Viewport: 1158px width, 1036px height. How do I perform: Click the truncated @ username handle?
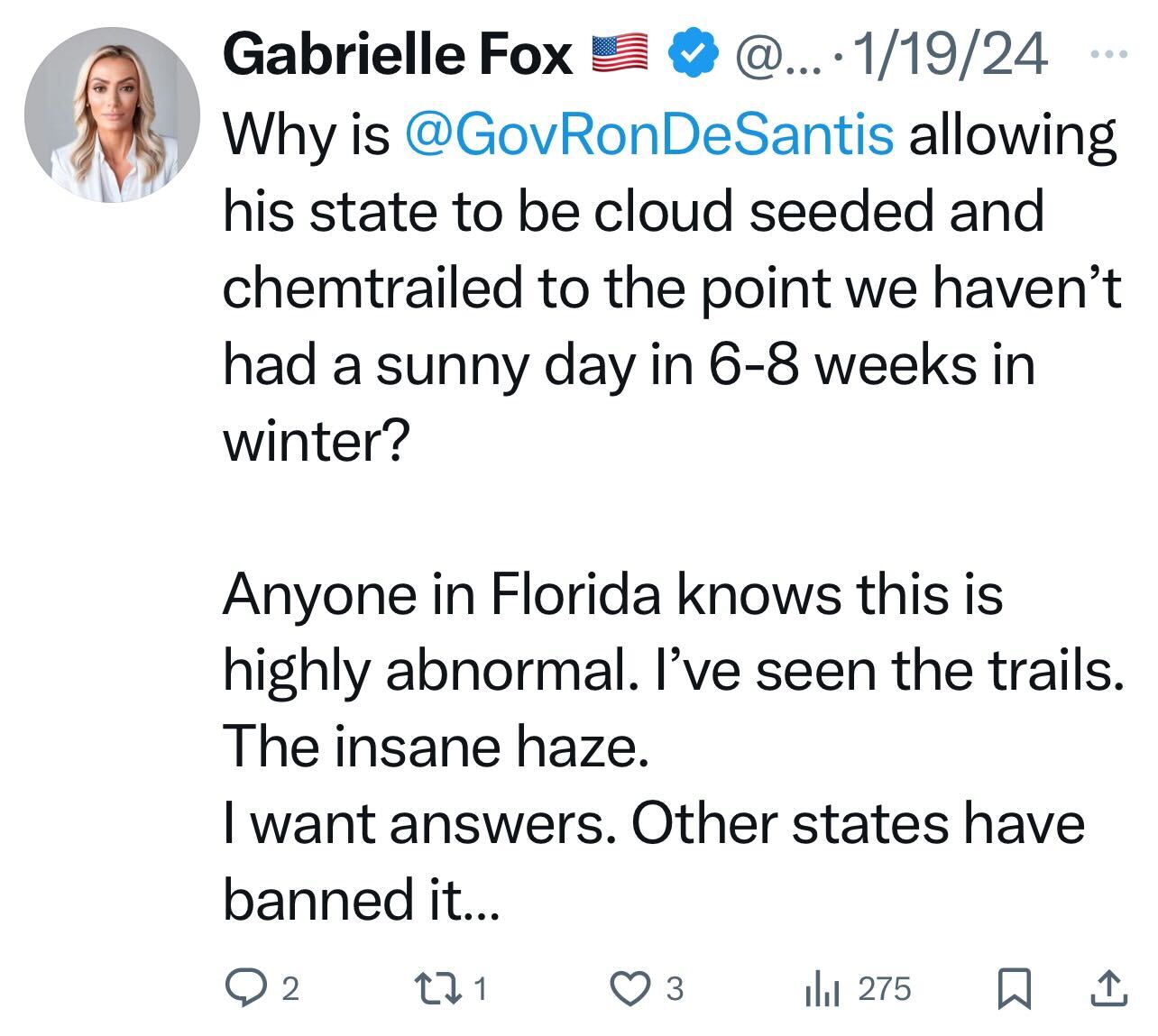775,55
